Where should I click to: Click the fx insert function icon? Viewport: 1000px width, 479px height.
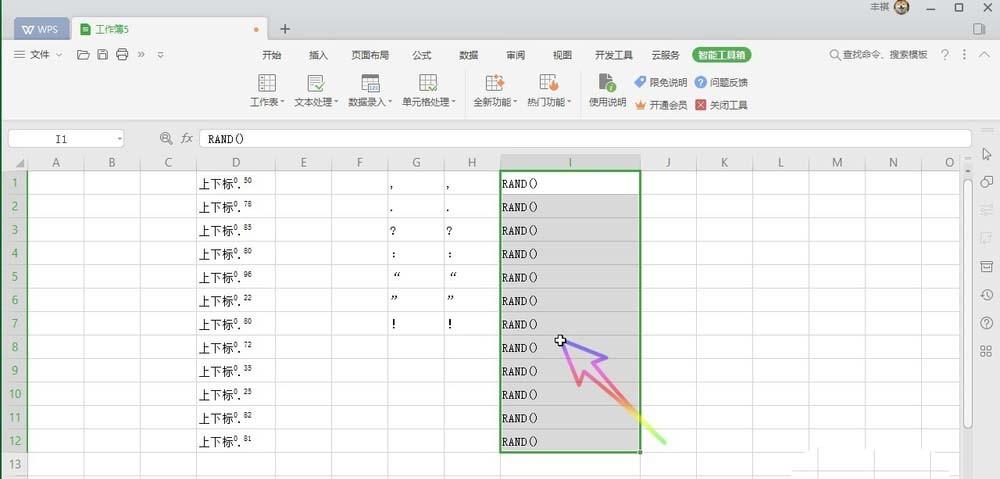186,138
